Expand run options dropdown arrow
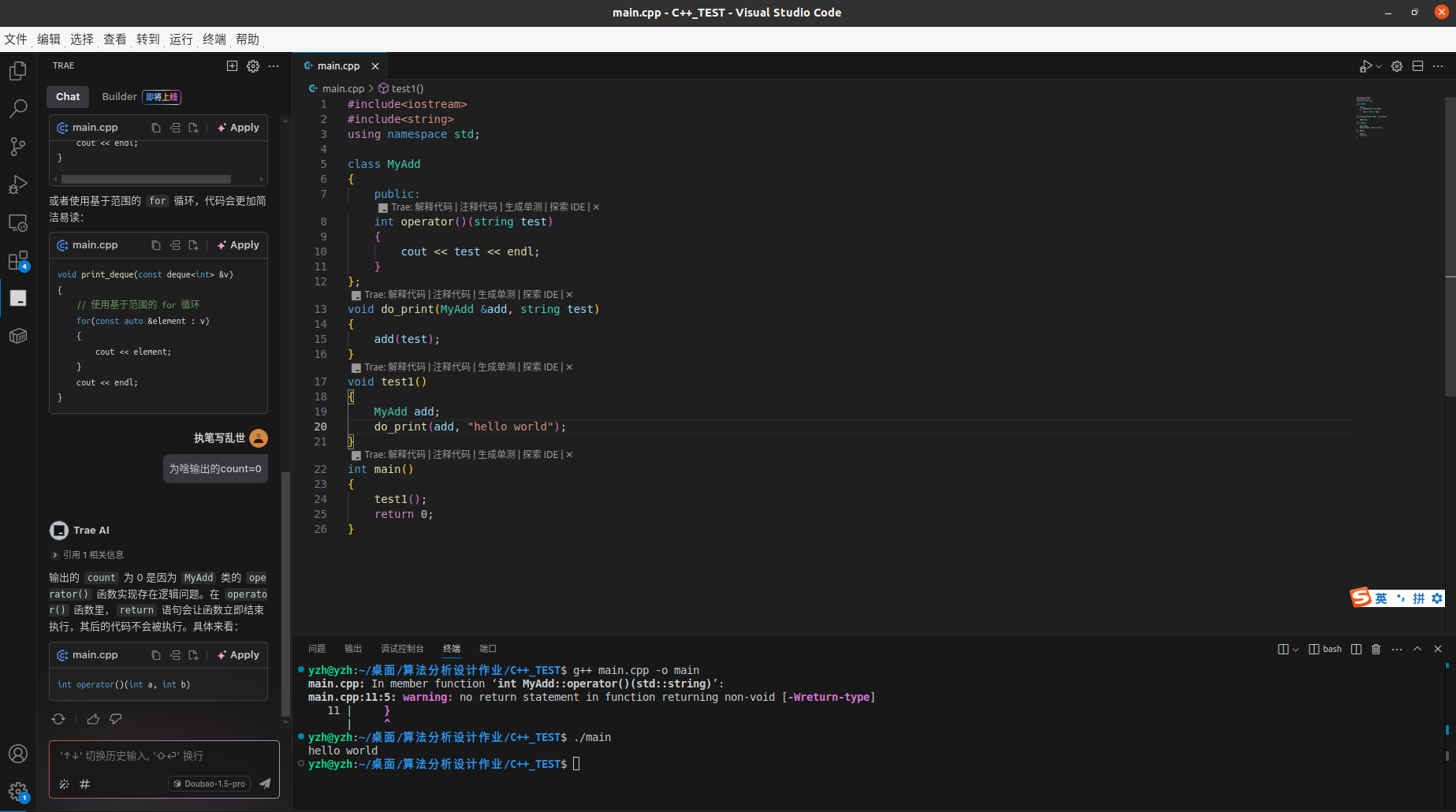The width and height of the screenshot is (1456, 812). pos(1379,66)
